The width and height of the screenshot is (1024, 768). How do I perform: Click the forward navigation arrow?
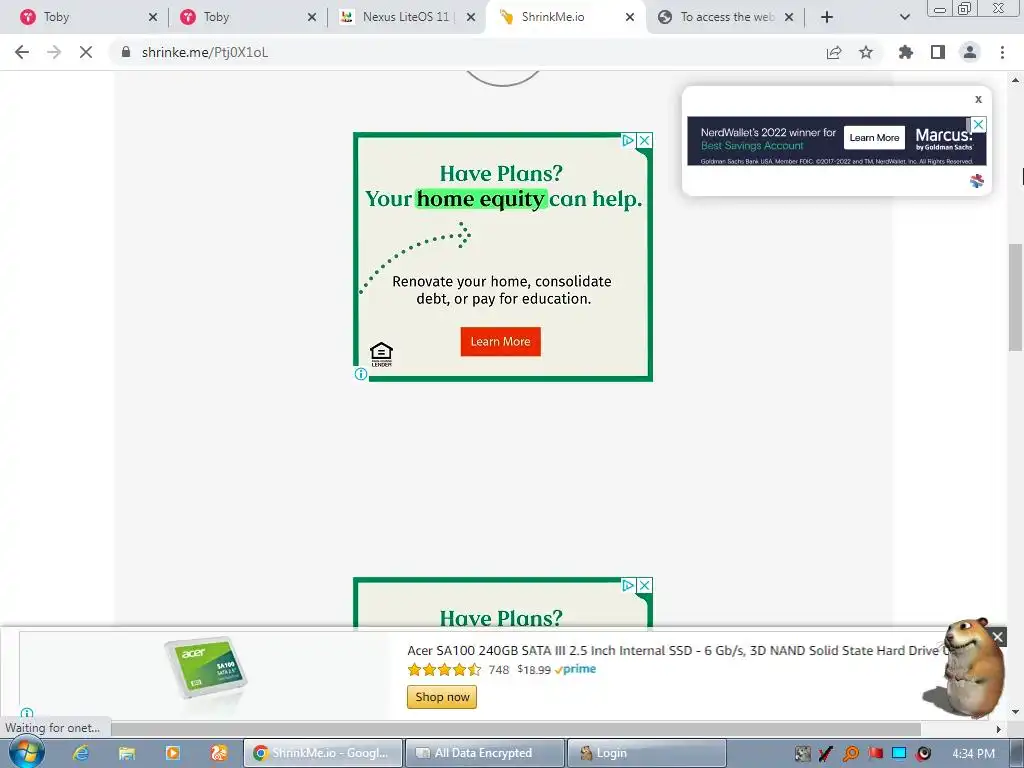54,52
